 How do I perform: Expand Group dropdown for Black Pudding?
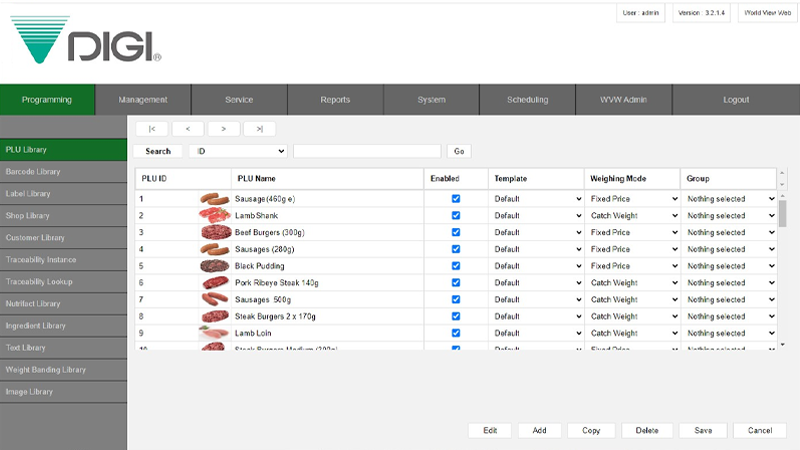729,266
